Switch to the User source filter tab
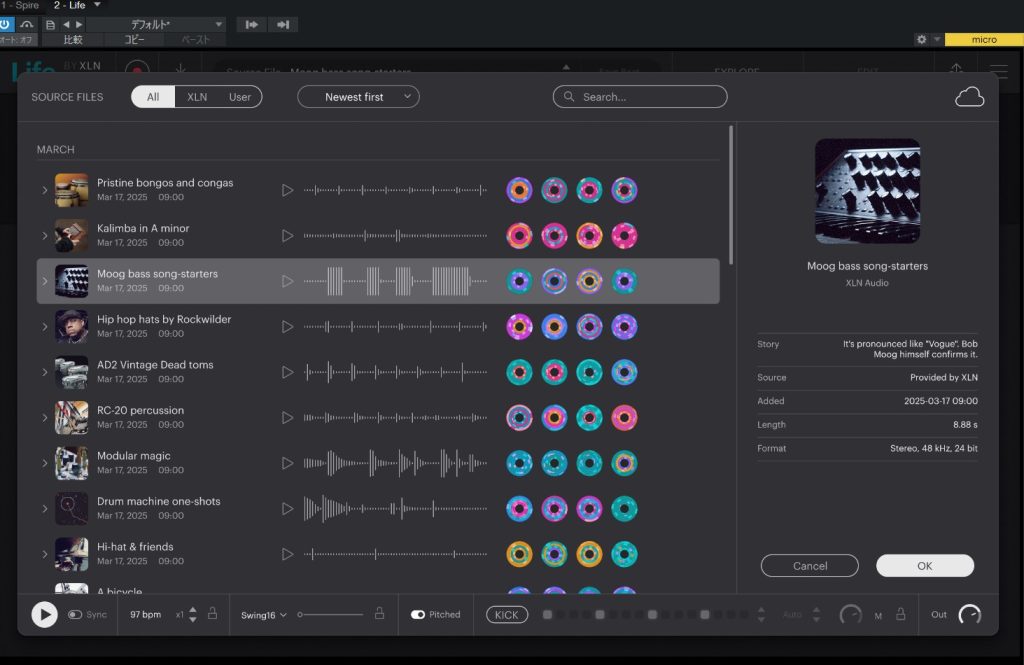The width and height of the screenshot is (1024, 665). click(x=240, y=97)
